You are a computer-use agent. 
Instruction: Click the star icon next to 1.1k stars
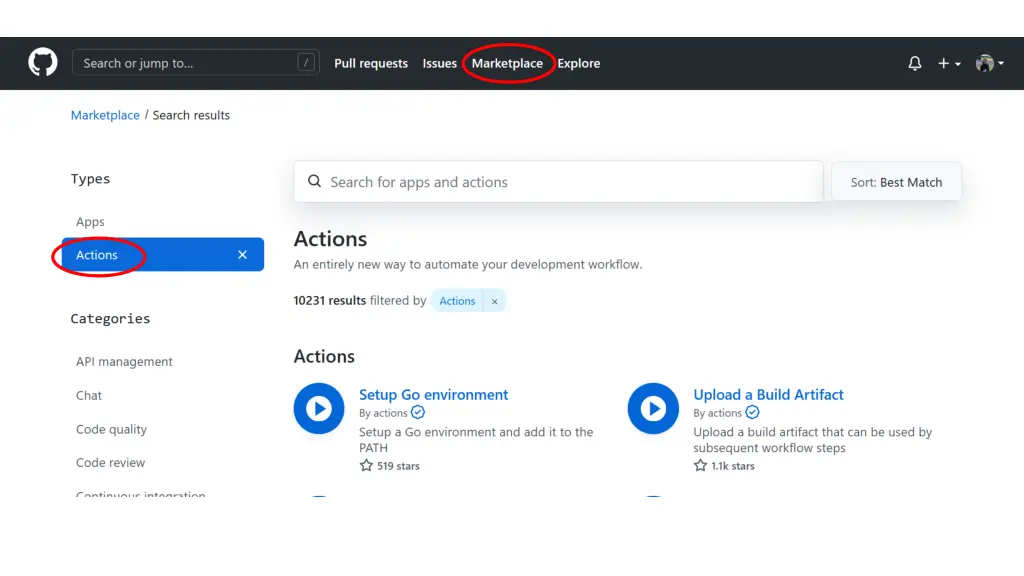(x=700, y=465)
